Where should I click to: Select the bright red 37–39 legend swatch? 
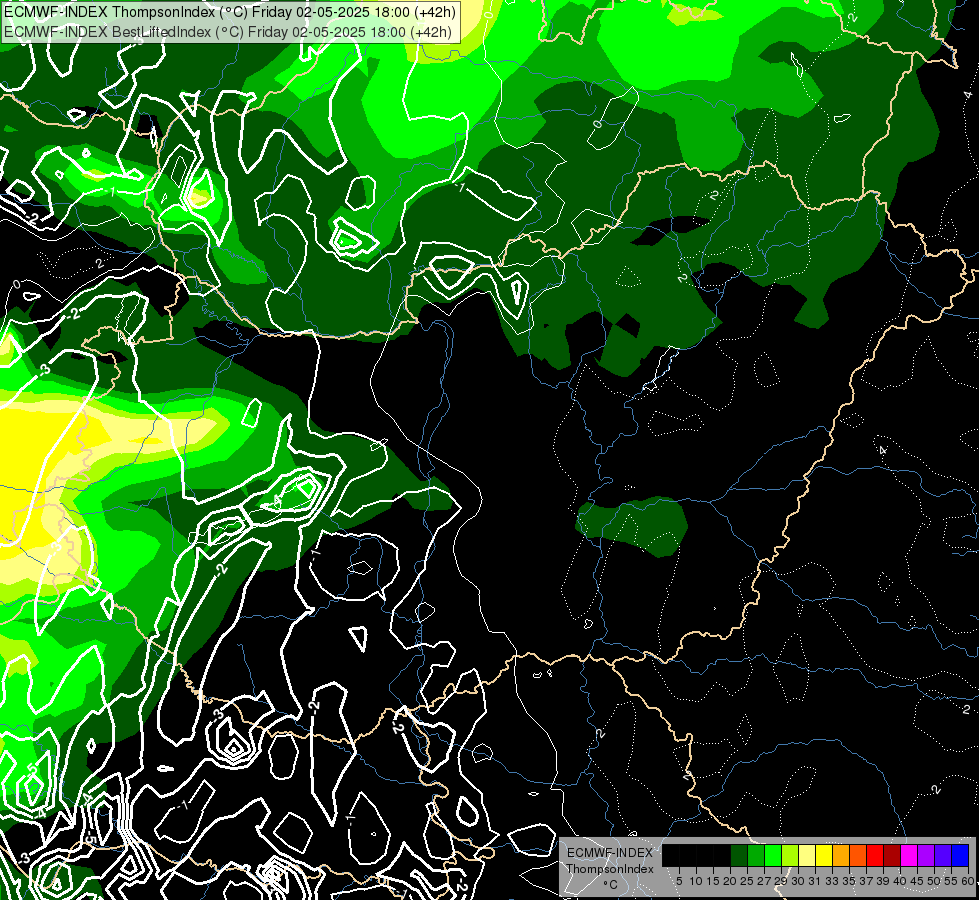(875, 855)
